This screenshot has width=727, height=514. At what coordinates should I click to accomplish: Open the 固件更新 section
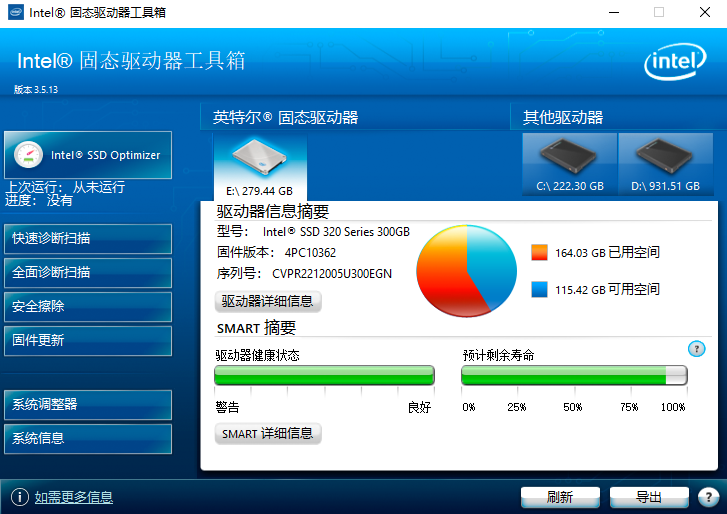coord(86,340)
